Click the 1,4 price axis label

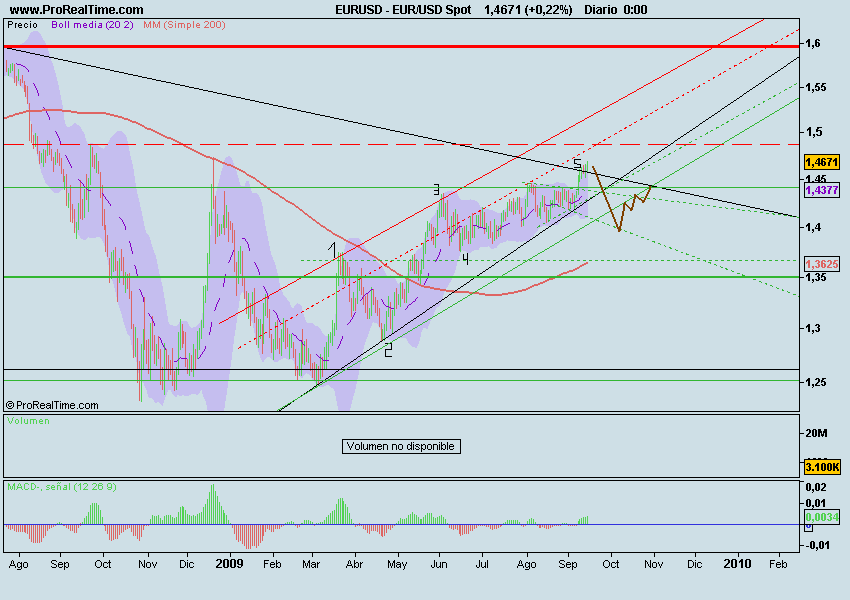pyautogui.click(x=813, y=227)
